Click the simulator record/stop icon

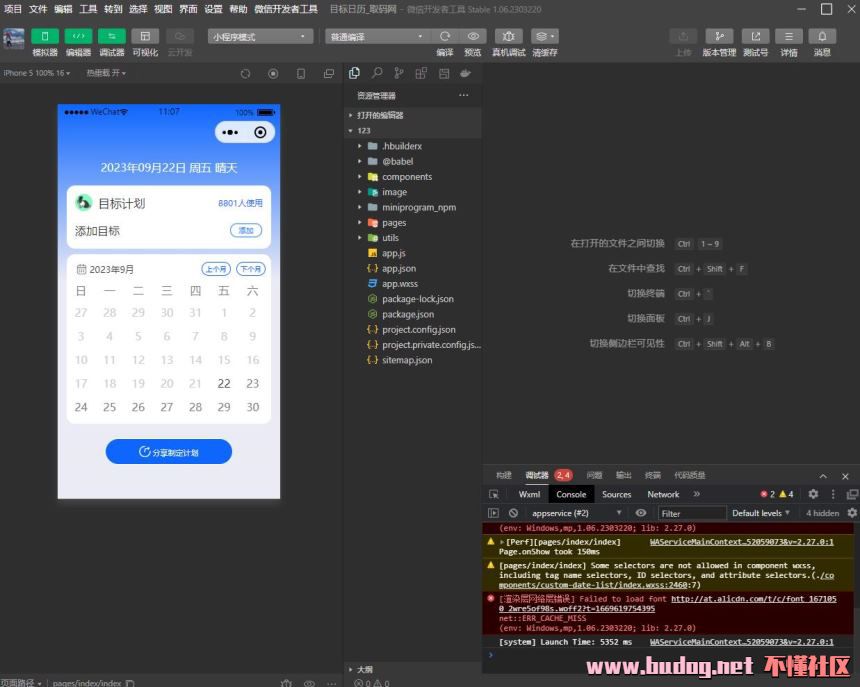click(x=273, y=73)
